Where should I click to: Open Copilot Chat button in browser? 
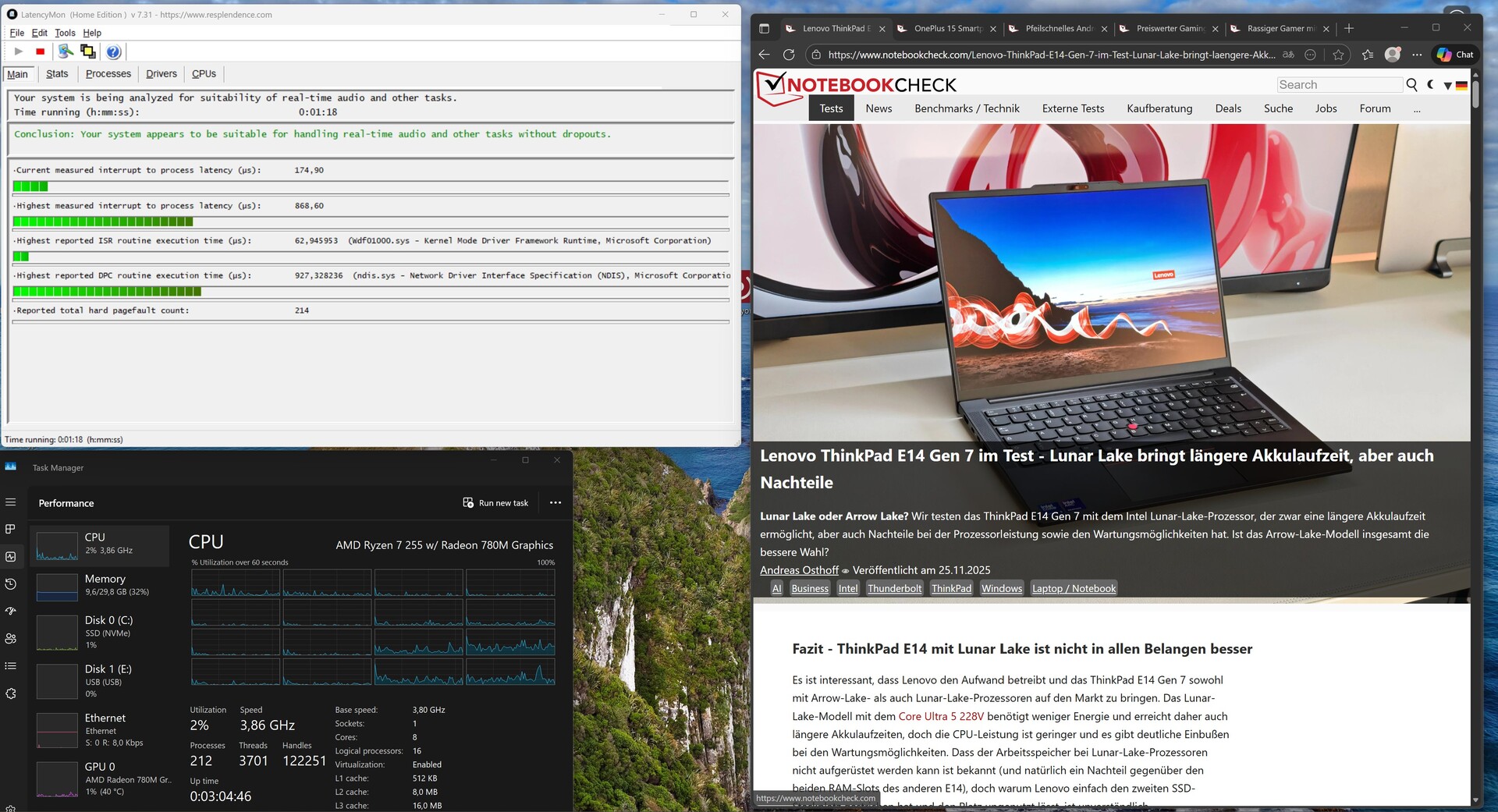tap(1455, 55)
